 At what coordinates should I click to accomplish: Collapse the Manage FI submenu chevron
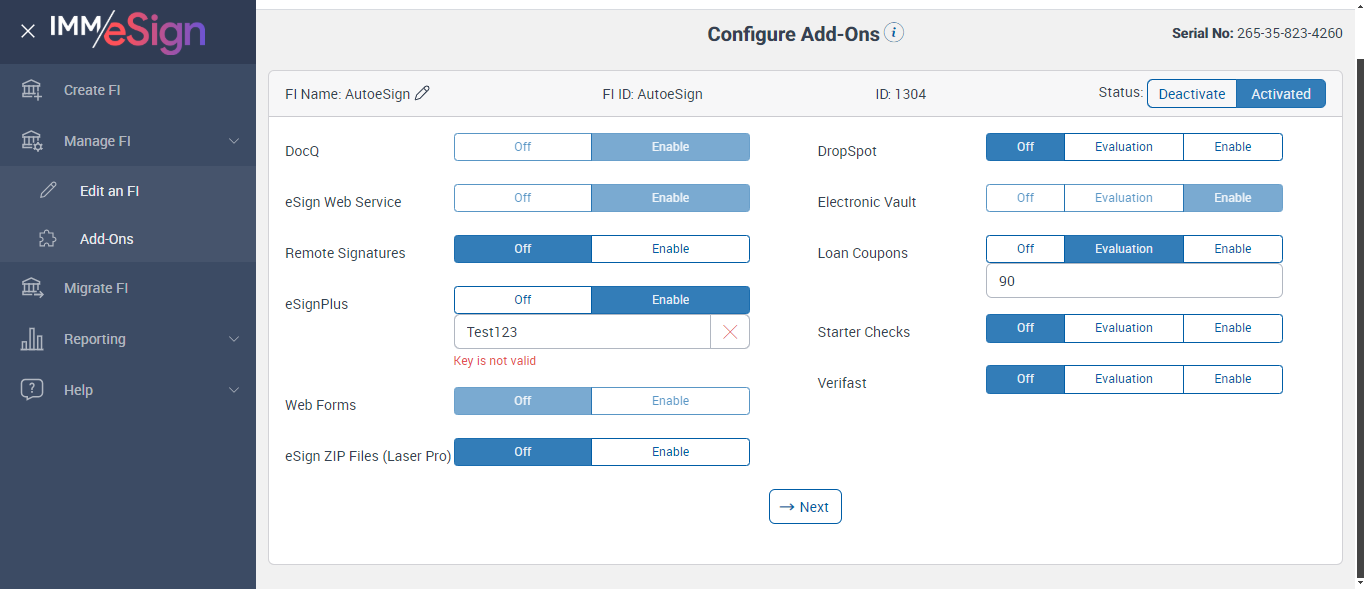234,141
